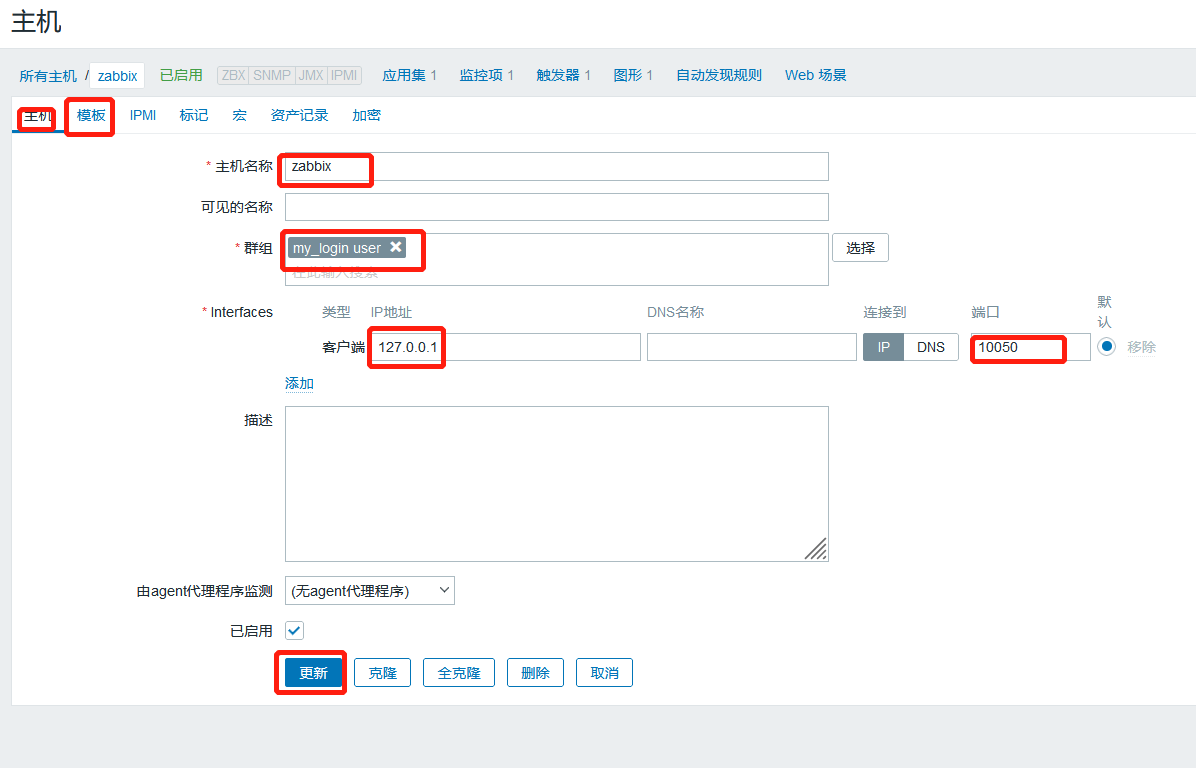
Task: Click the 选择 button for groups
Action: pos(860,248)
